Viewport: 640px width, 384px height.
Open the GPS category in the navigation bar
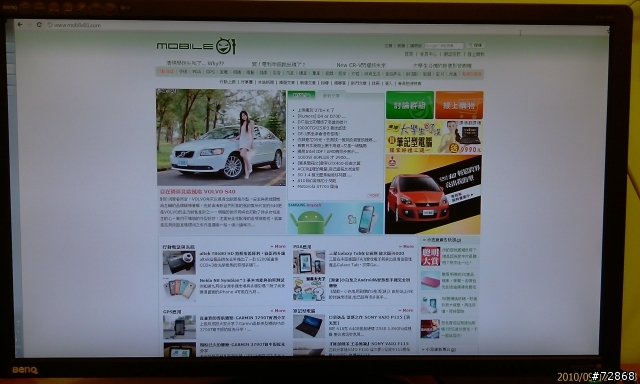[210, 72]
